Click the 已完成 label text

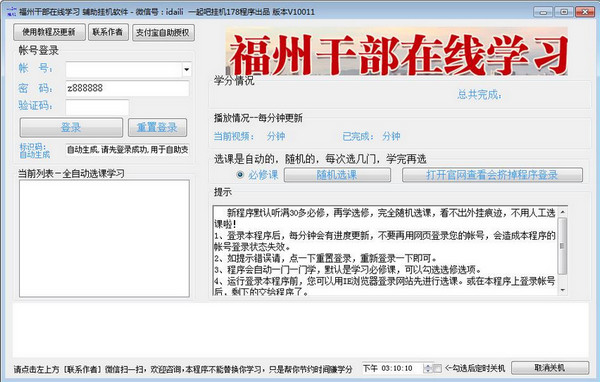tap(358, 136)
